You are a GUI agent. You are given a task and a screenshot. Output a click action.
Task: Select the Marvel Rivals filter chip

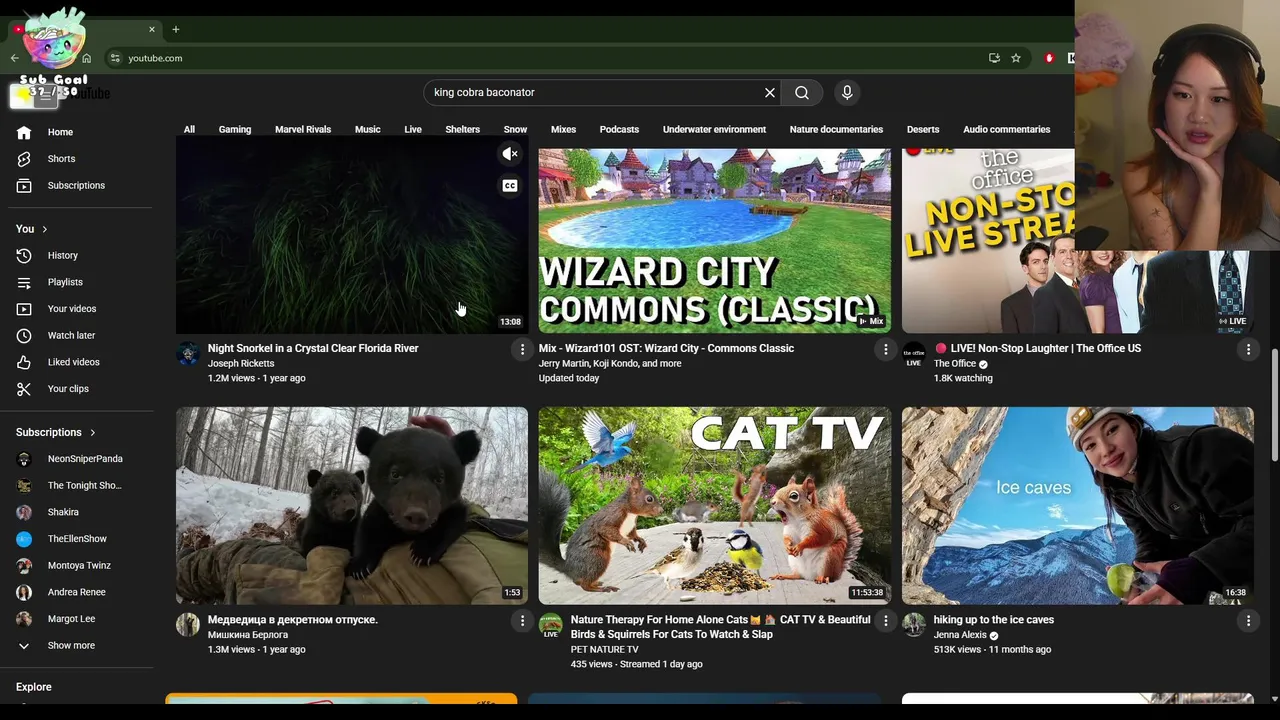coord(303,130)
